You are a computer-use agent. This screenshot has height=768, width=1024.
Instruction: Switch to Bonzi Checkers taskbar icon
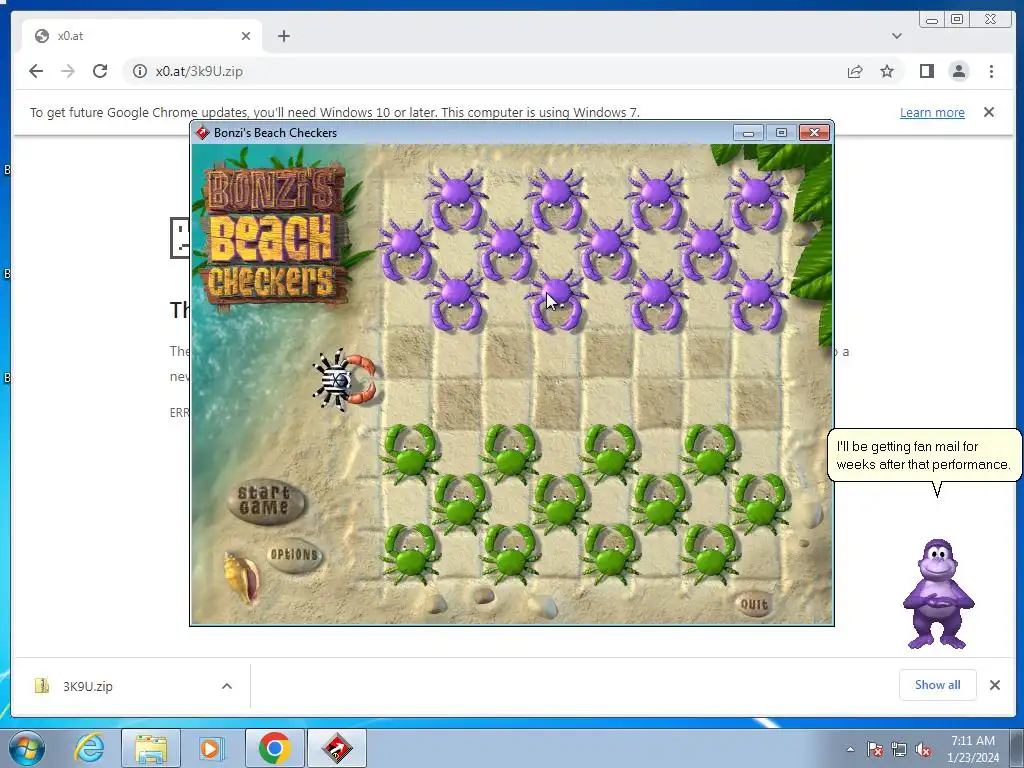337,748
